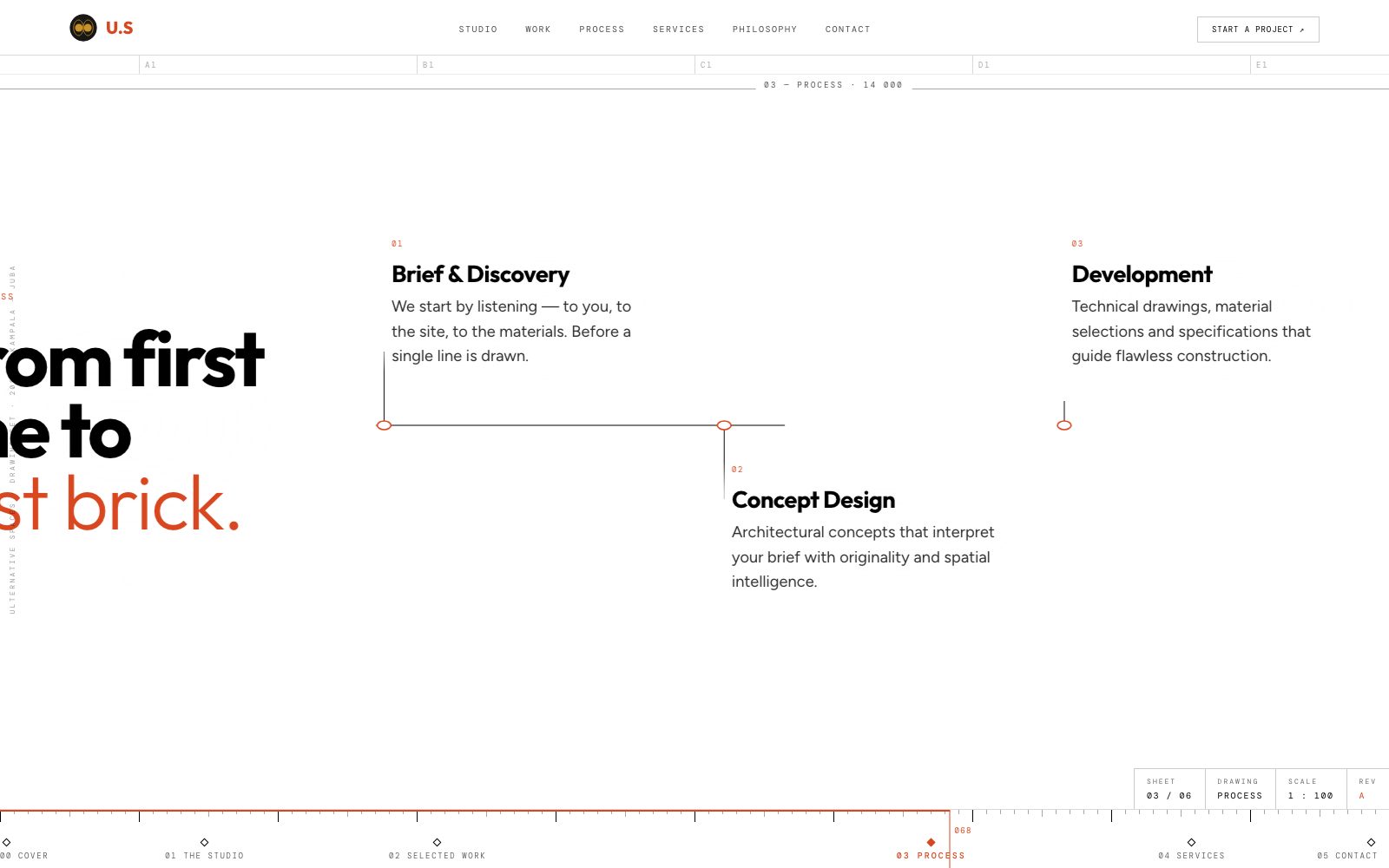Image resolution: width=1389 pixels, height=868 pixels.
Task: Select Process in the header menu
Action: point(602,30)
